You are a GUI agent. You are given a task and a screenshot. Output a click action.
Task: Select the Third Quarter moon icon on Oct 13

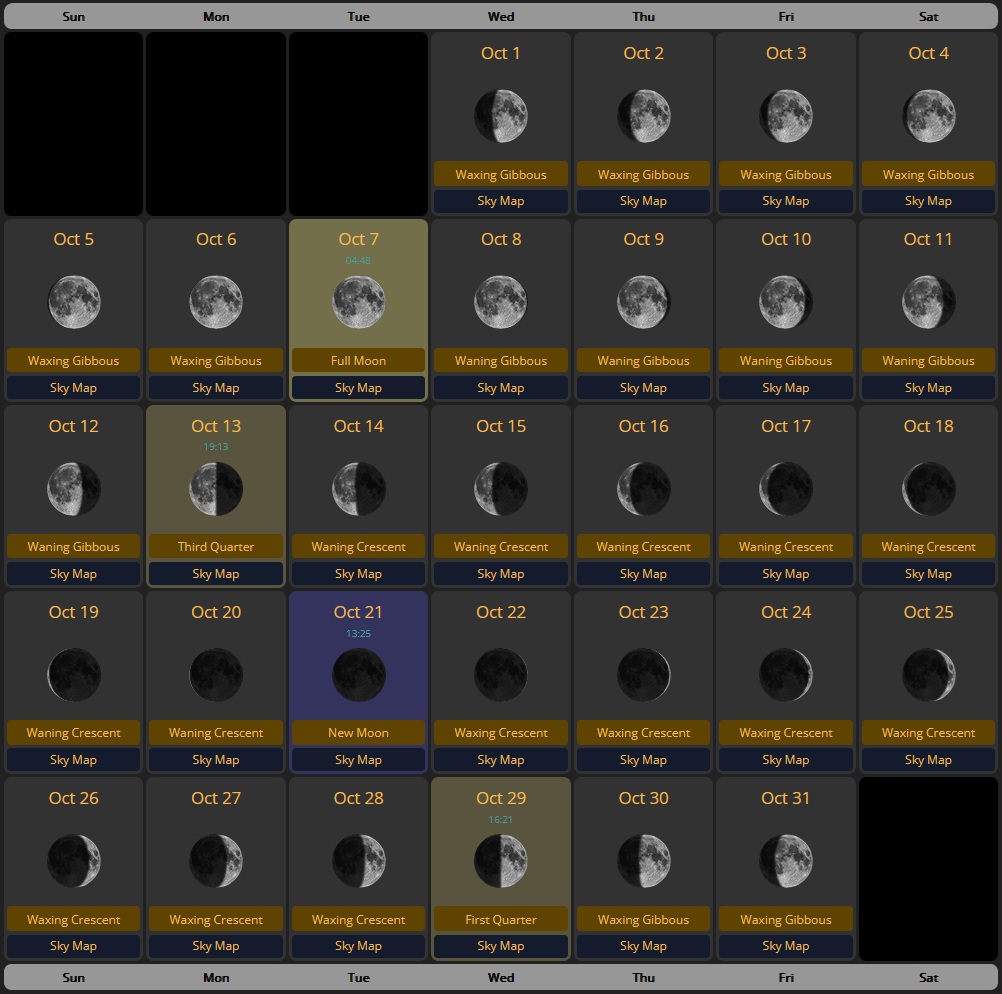[216, 488]
